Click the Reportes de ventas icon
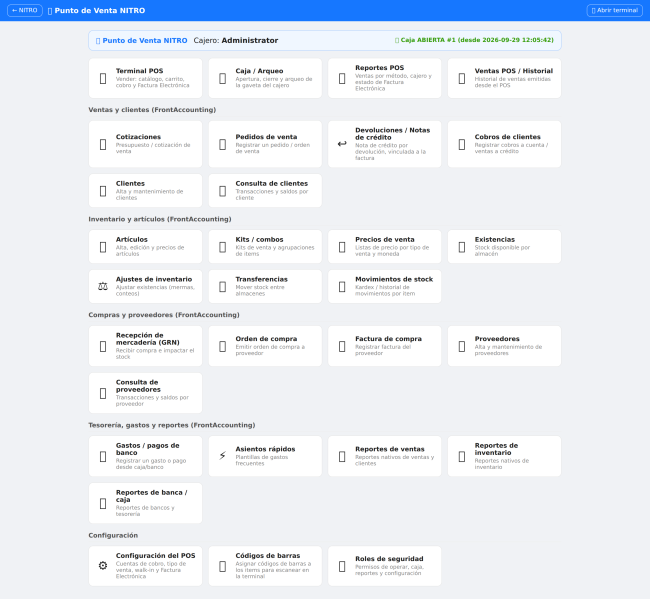The image size is (650, 599). [342, 456]
